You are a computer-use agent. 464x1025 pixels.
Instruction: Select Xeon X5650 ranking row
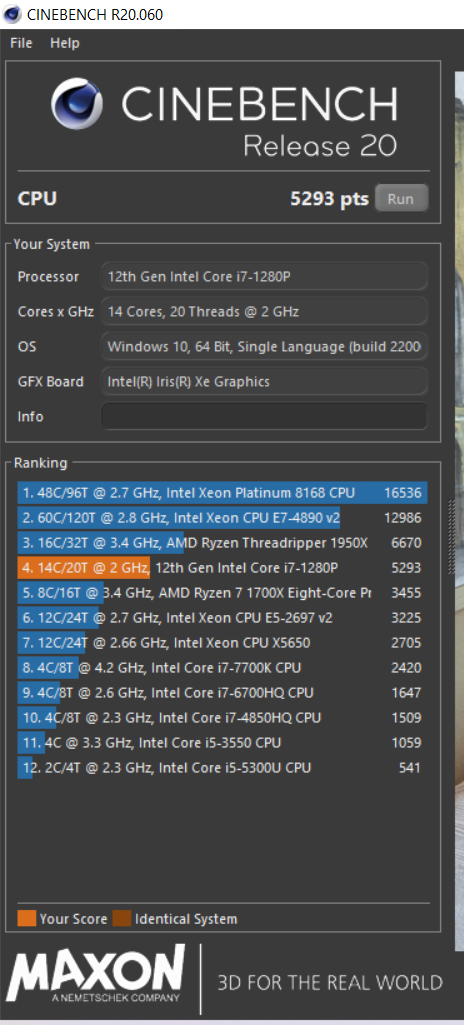click(222, 643)
